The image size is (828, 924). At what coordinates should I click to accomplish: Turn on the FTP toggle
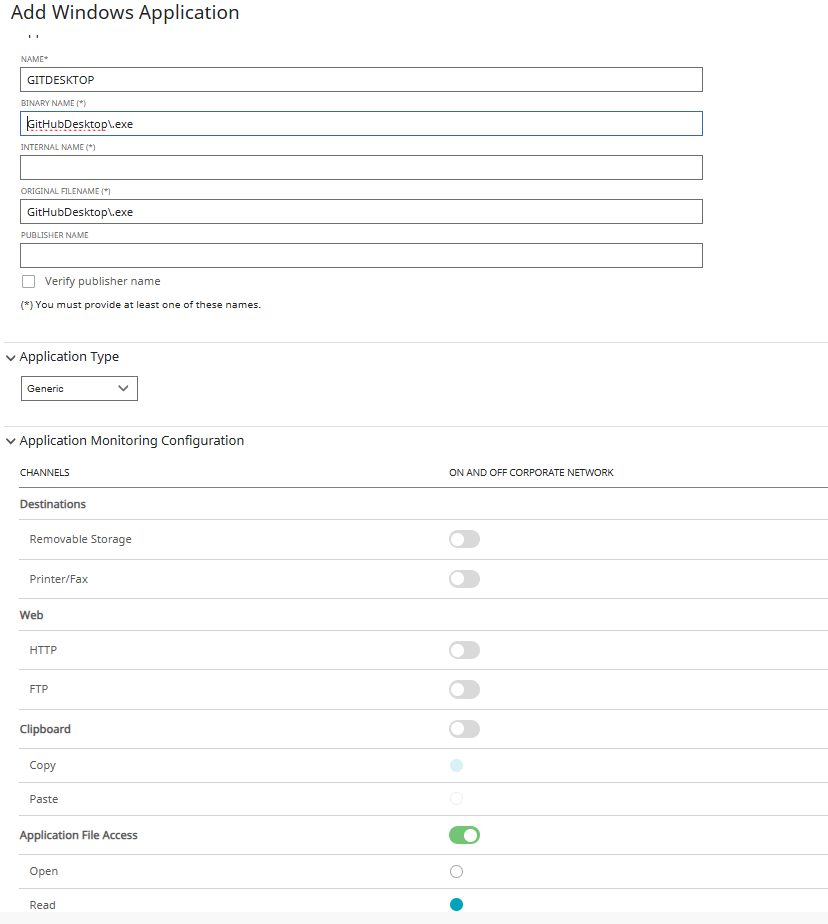pos(464,689)
